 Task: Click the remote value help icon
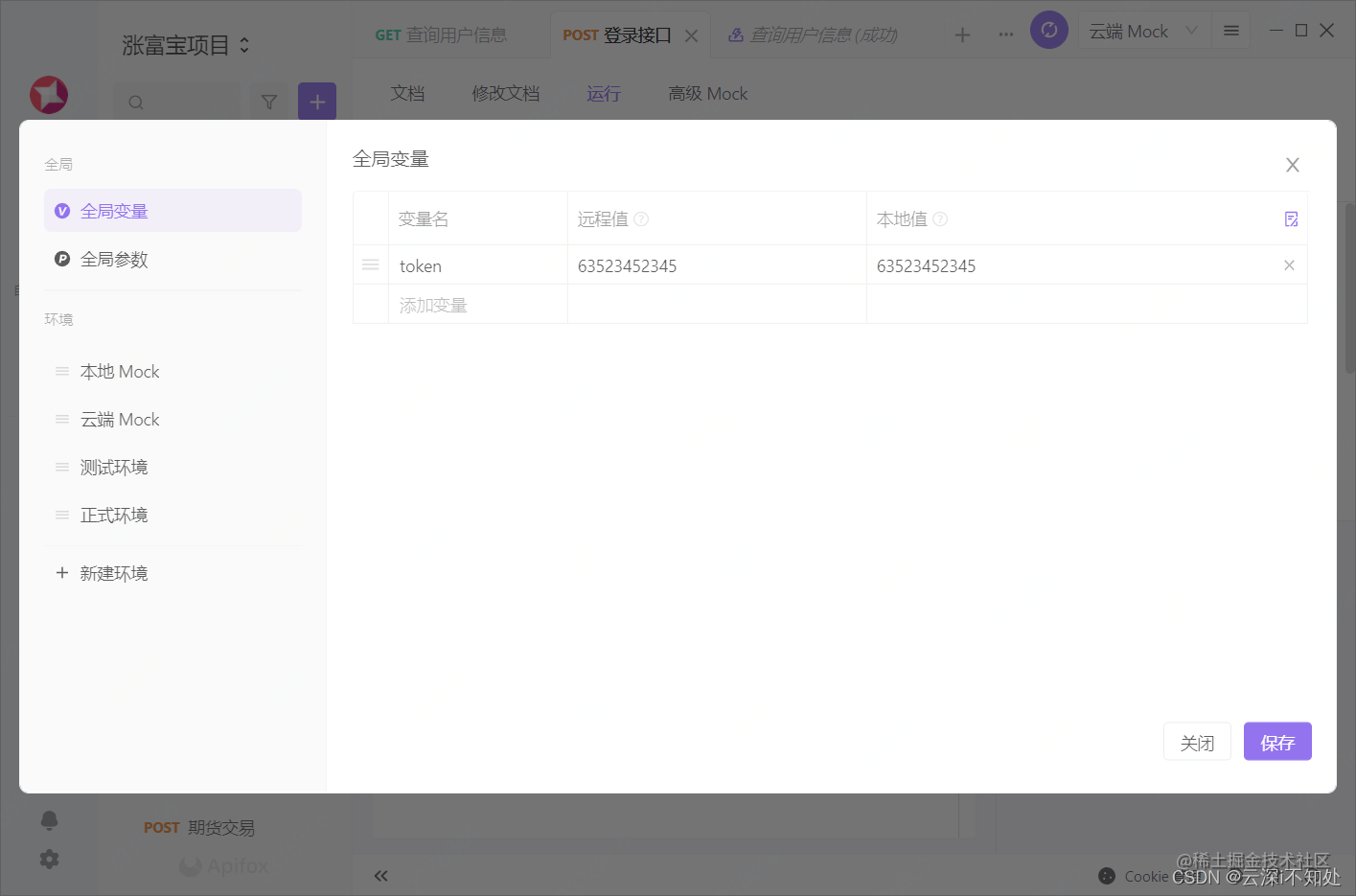642,219
